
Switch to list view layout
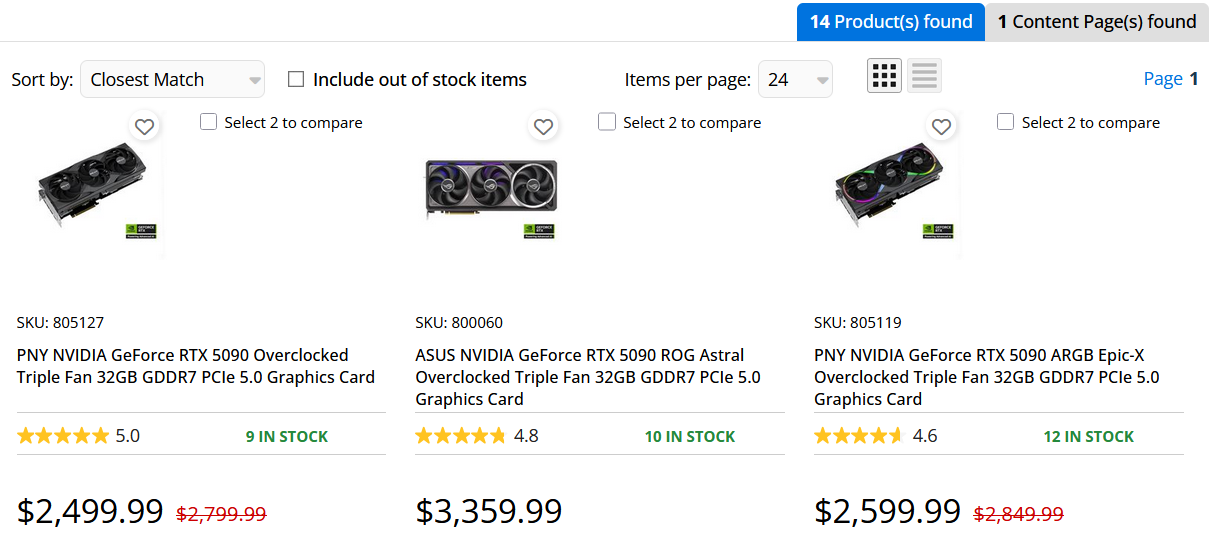[x=924, y=76]
